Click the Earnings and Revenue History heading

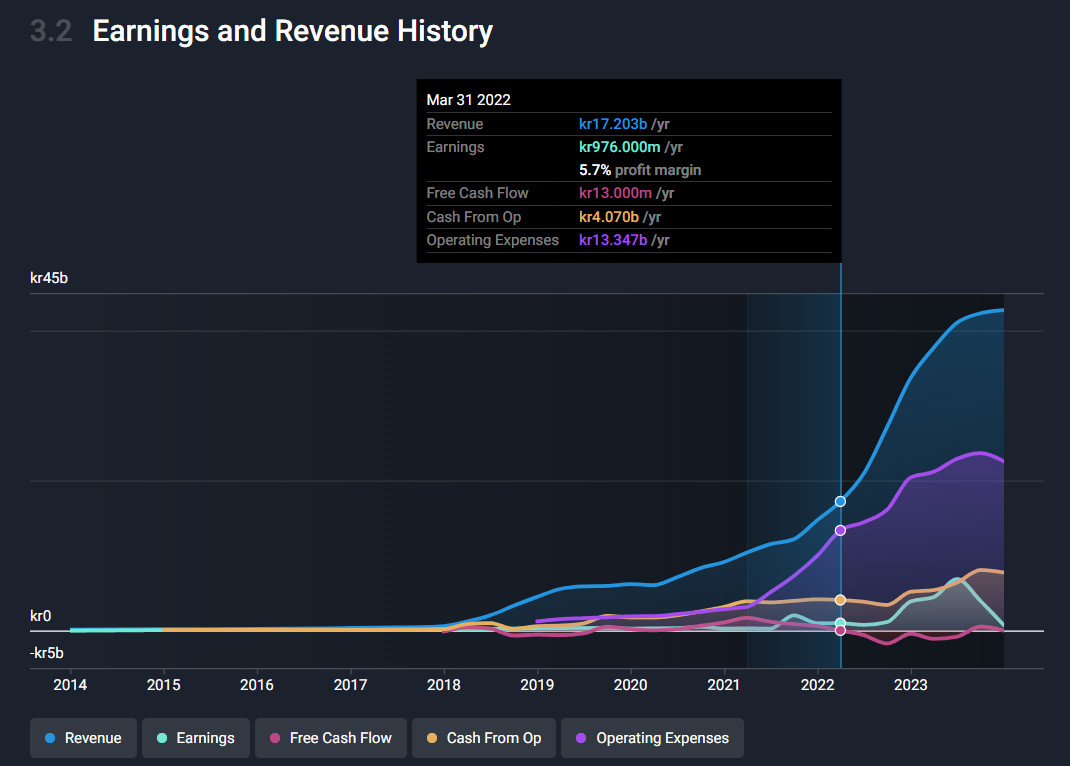point(292,31)
